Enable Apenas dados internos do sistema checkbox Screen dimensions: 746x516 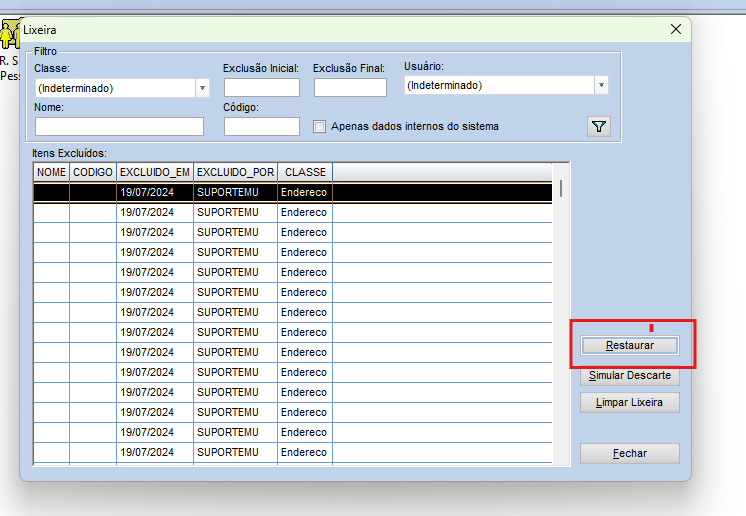[320, 127]
